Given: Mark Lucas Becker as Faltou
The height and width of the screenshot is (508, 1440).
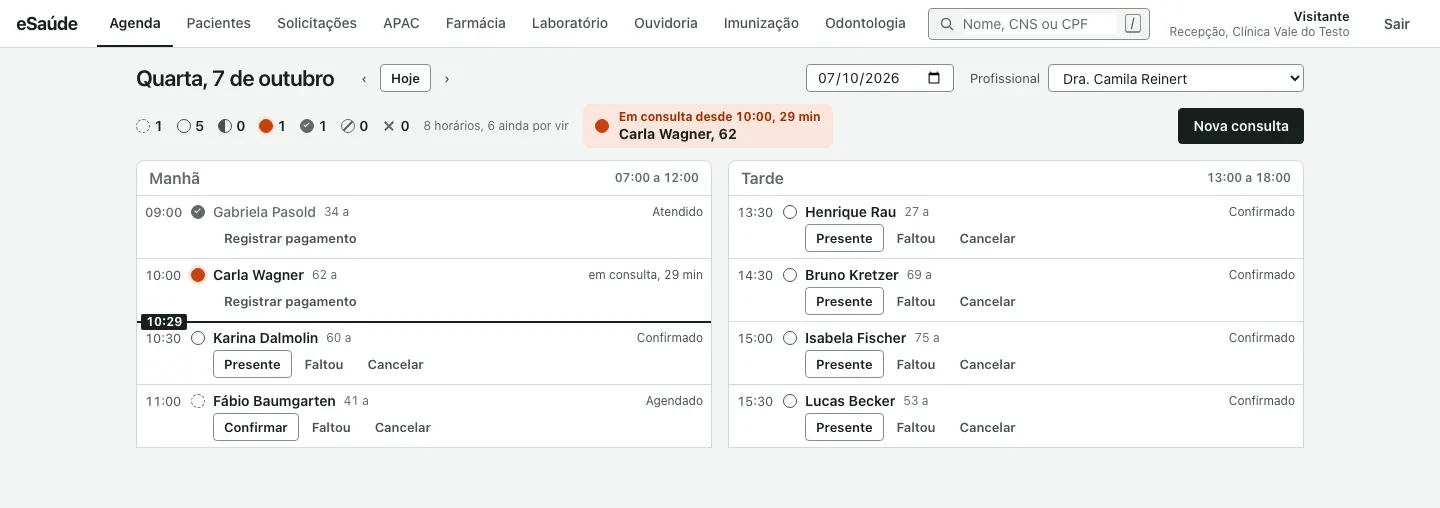Looking at the screenshot, I should click(x=916, y=428).
